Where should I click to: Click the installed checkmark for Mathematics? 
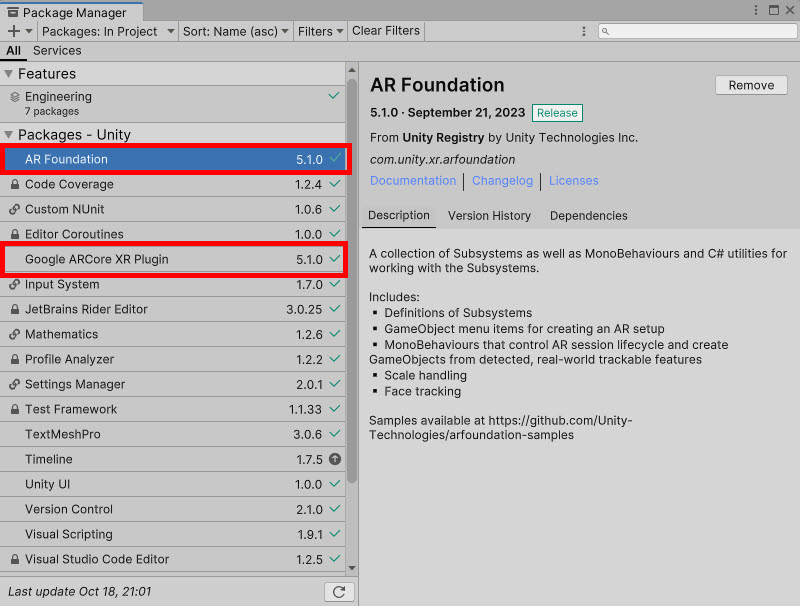[x=335, y=334]
